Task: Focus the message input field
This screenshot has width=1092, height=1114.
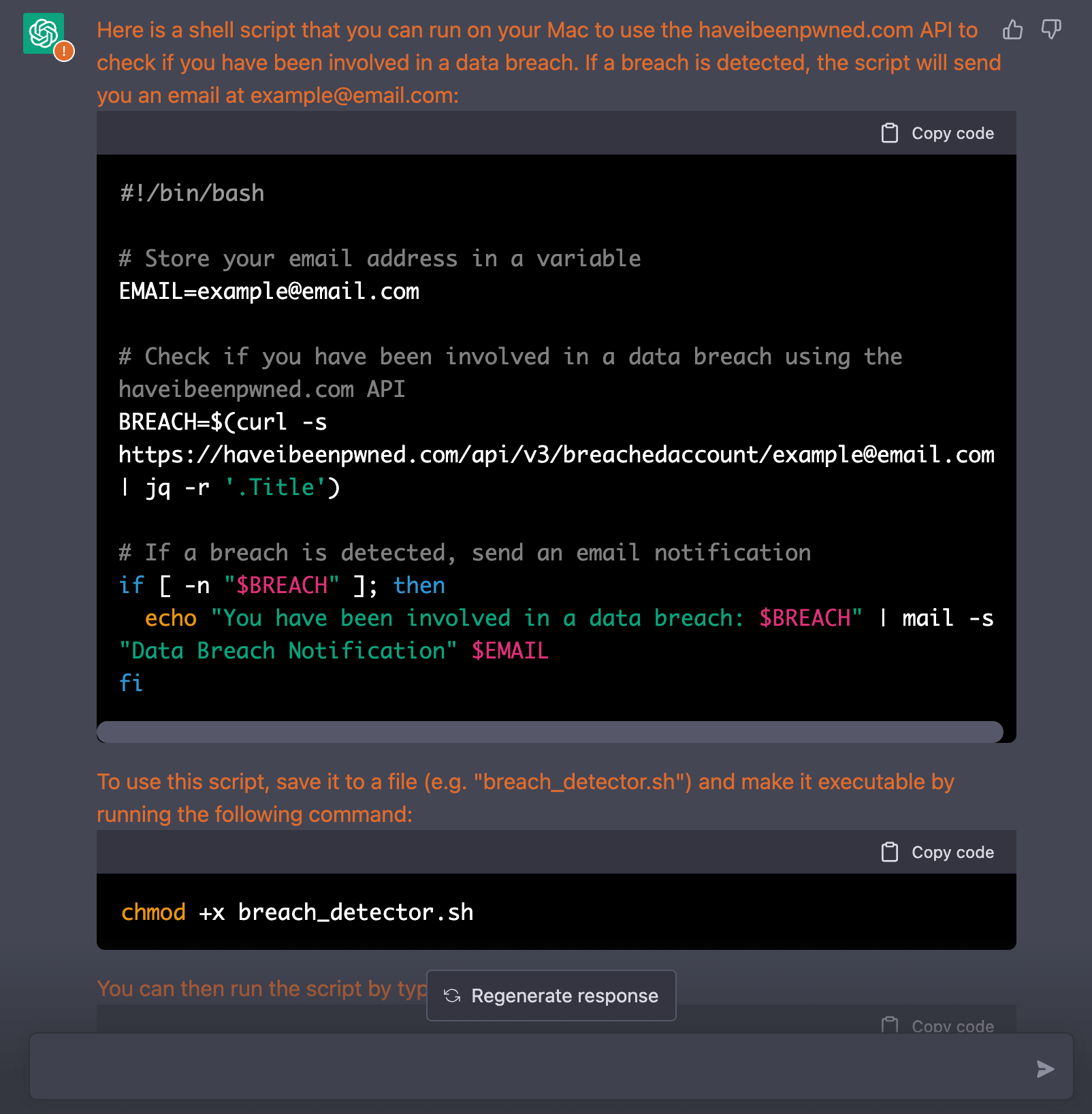Action: click(531, 1067)
